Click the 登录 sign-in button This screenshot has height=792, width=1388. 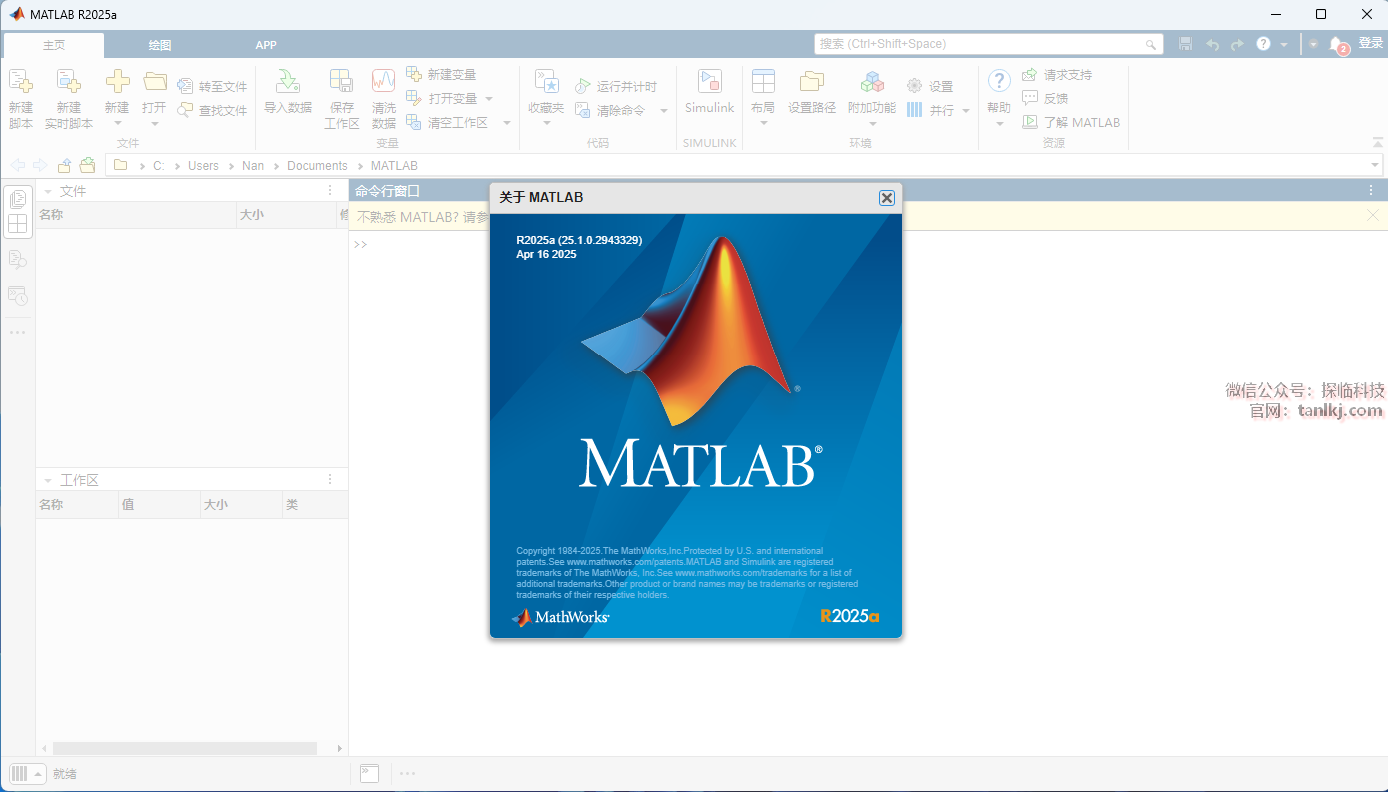pyautogui.click(x=1370, y=44)
